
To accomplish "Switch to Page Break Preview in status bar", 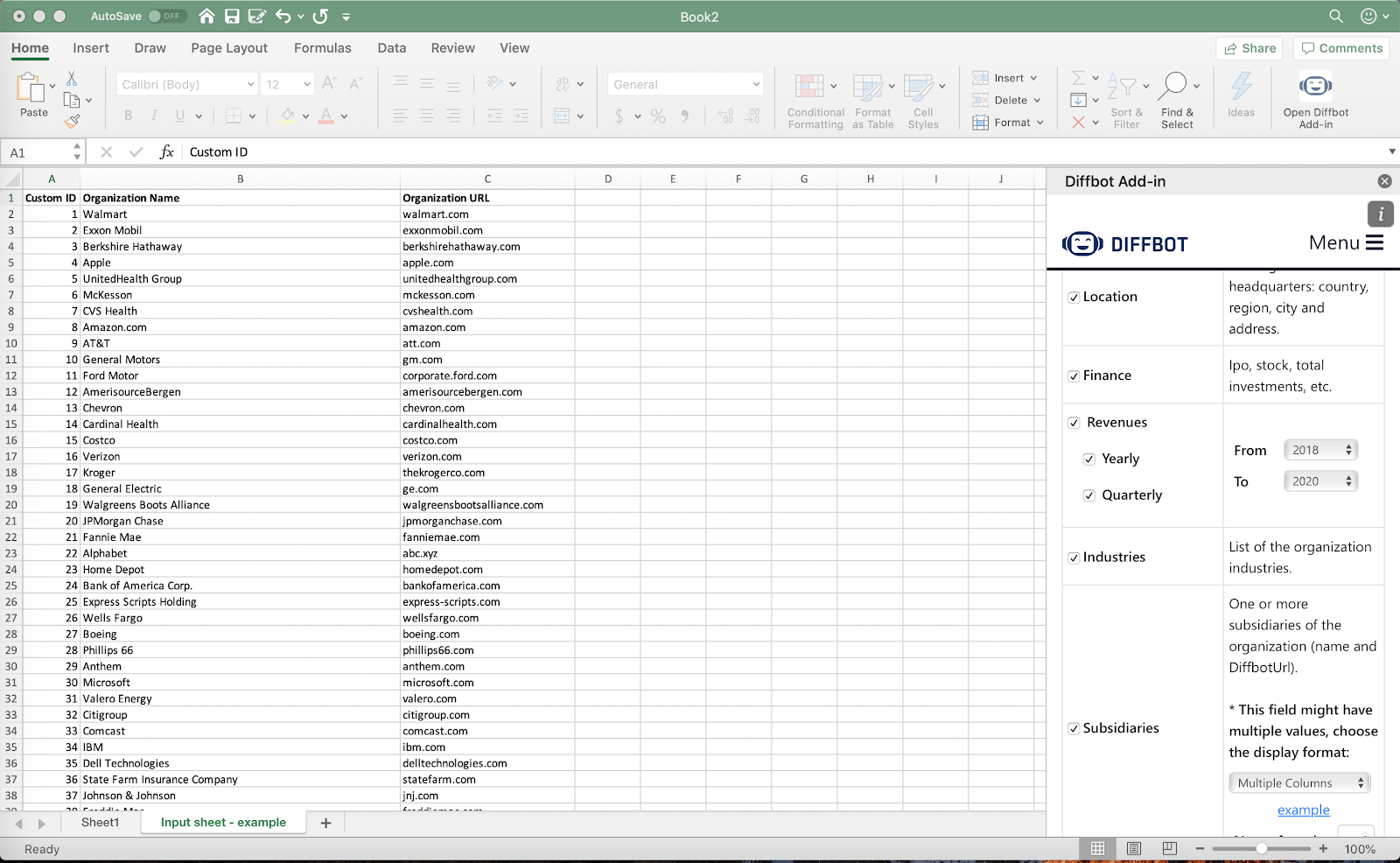I will (x=1170, y=848).
